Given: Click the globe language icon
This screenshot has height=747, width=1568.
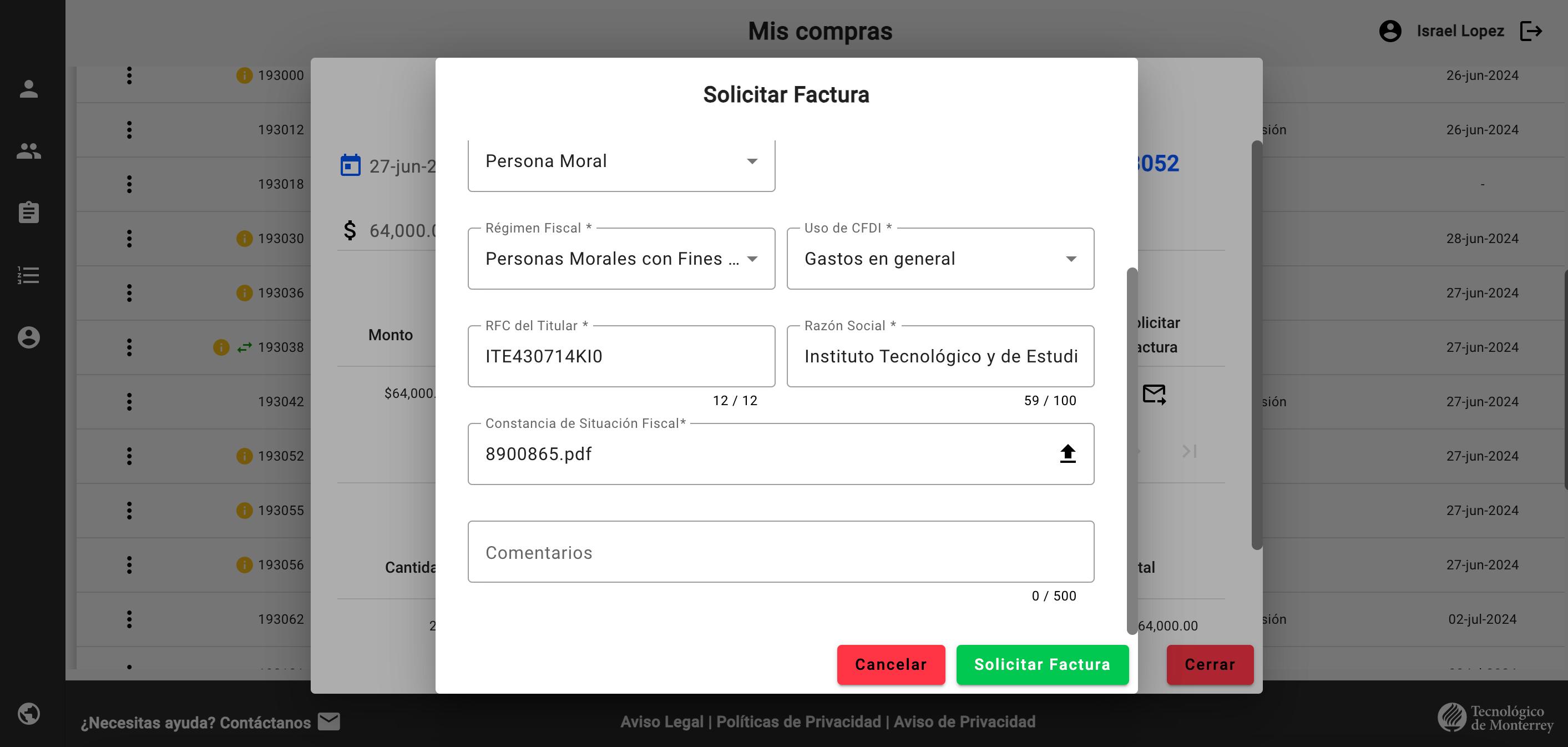Looking at the screenshot, I should 29,714.
